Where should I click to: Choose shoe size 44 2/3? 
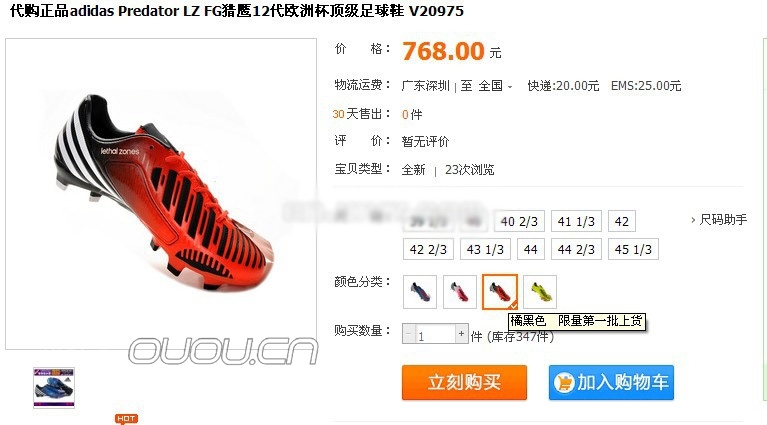click(576, 249)
